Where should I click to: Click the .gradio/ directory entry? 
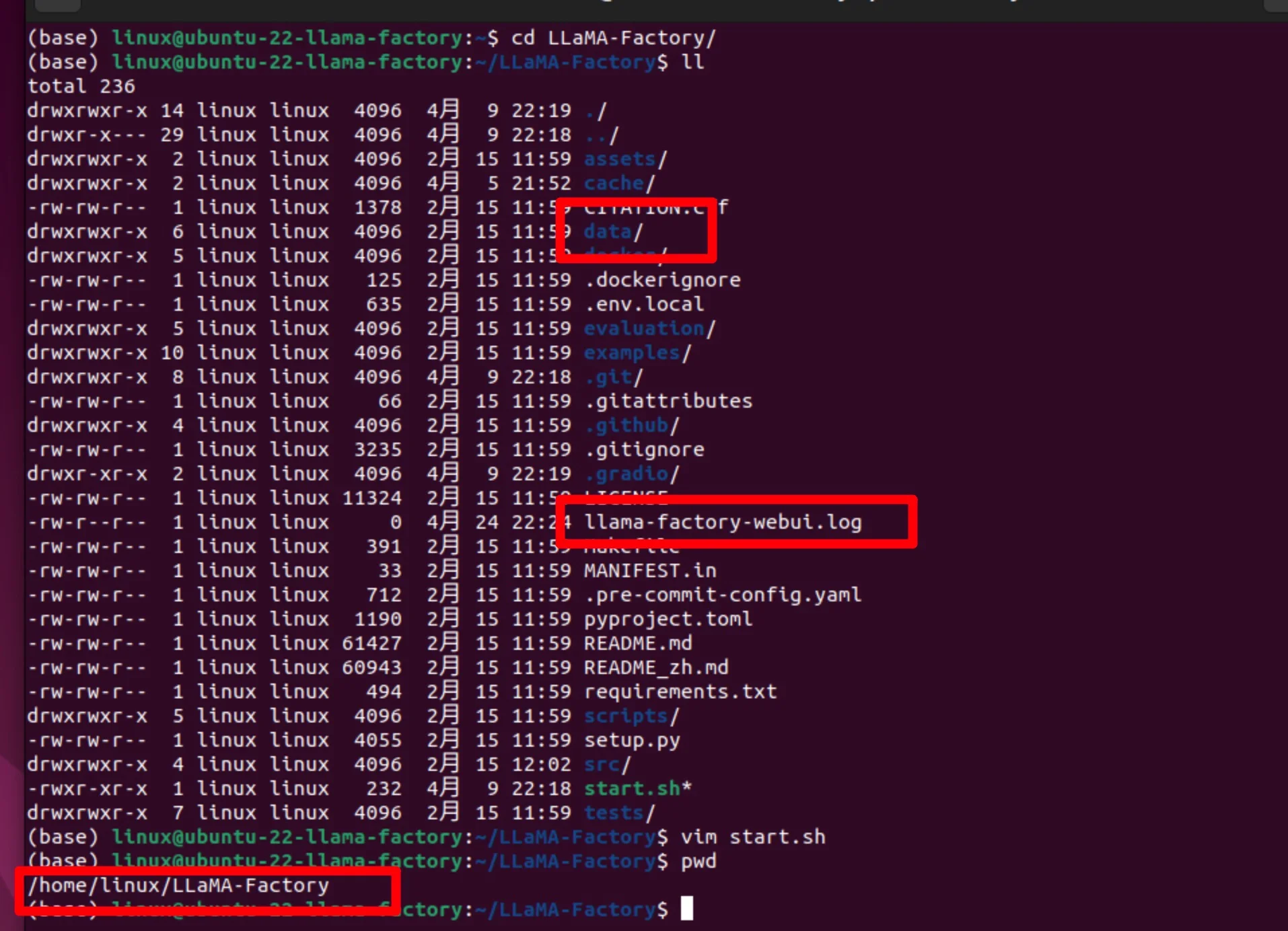[631, 474]
